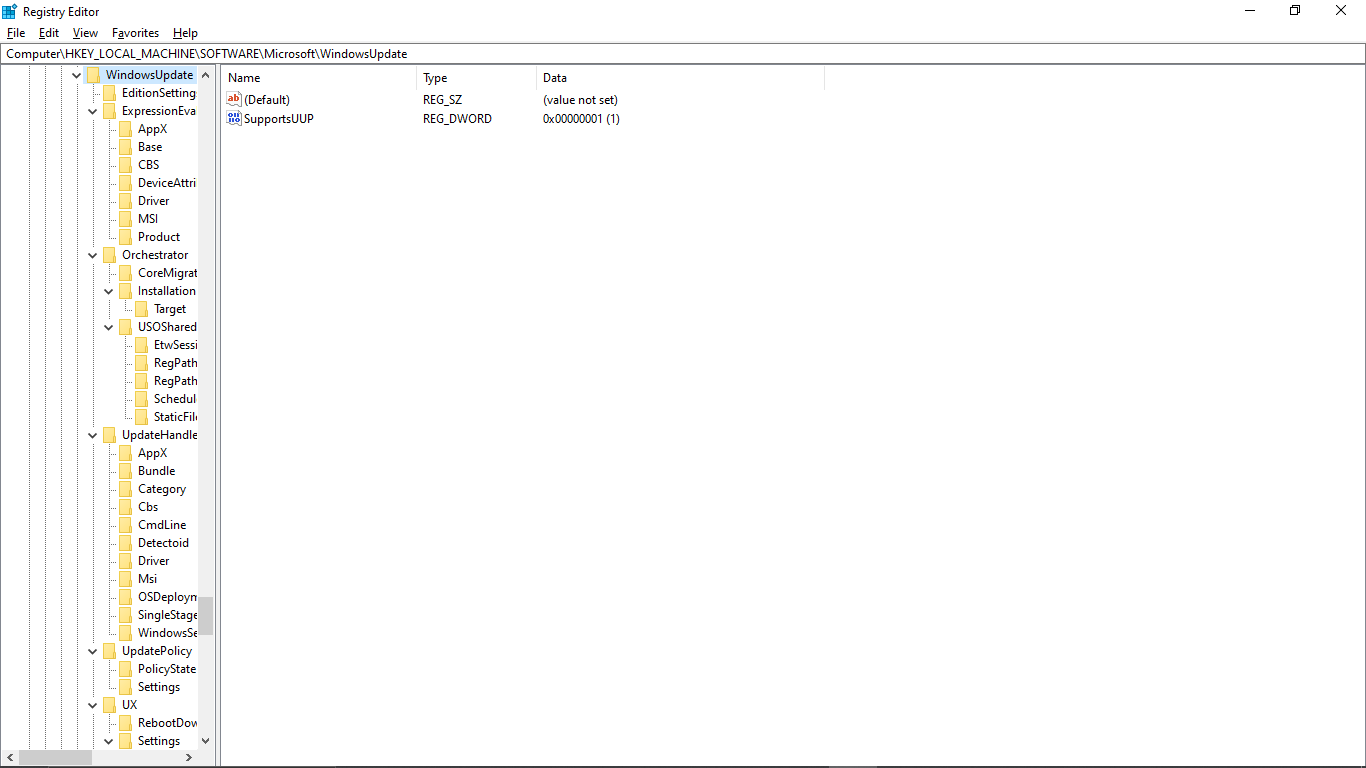
Task: Click the SupportsUUP DWORD value icon
Action: (x=234, y=118)
